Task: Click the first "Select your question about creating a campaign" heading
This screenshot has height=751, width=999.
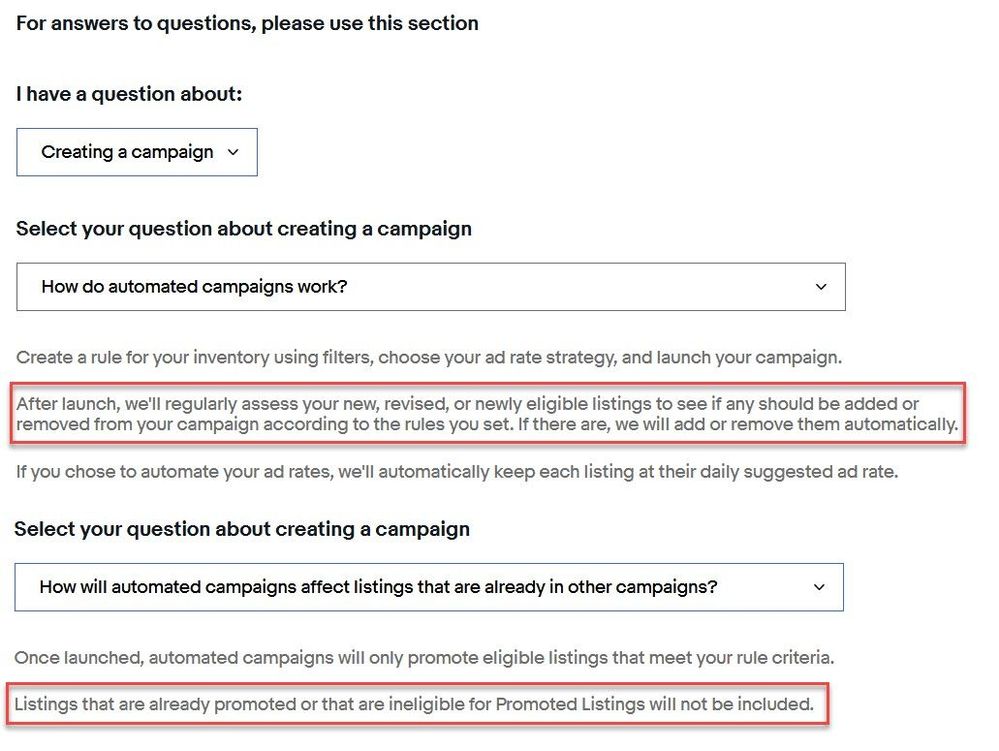Action: pyautogui.click(x=243, y=229)
